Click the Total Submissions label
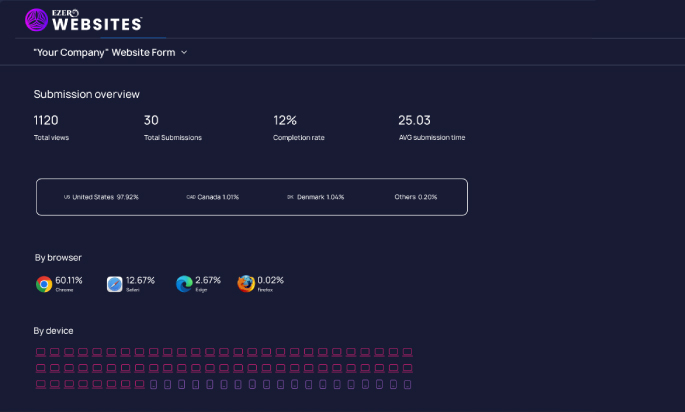The width and height of the screenshot is (685, 412). (173, 138)
